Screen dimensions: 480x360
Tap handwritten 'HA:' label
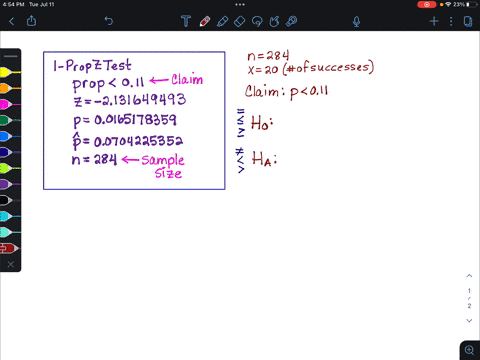(x=264, y=158)
